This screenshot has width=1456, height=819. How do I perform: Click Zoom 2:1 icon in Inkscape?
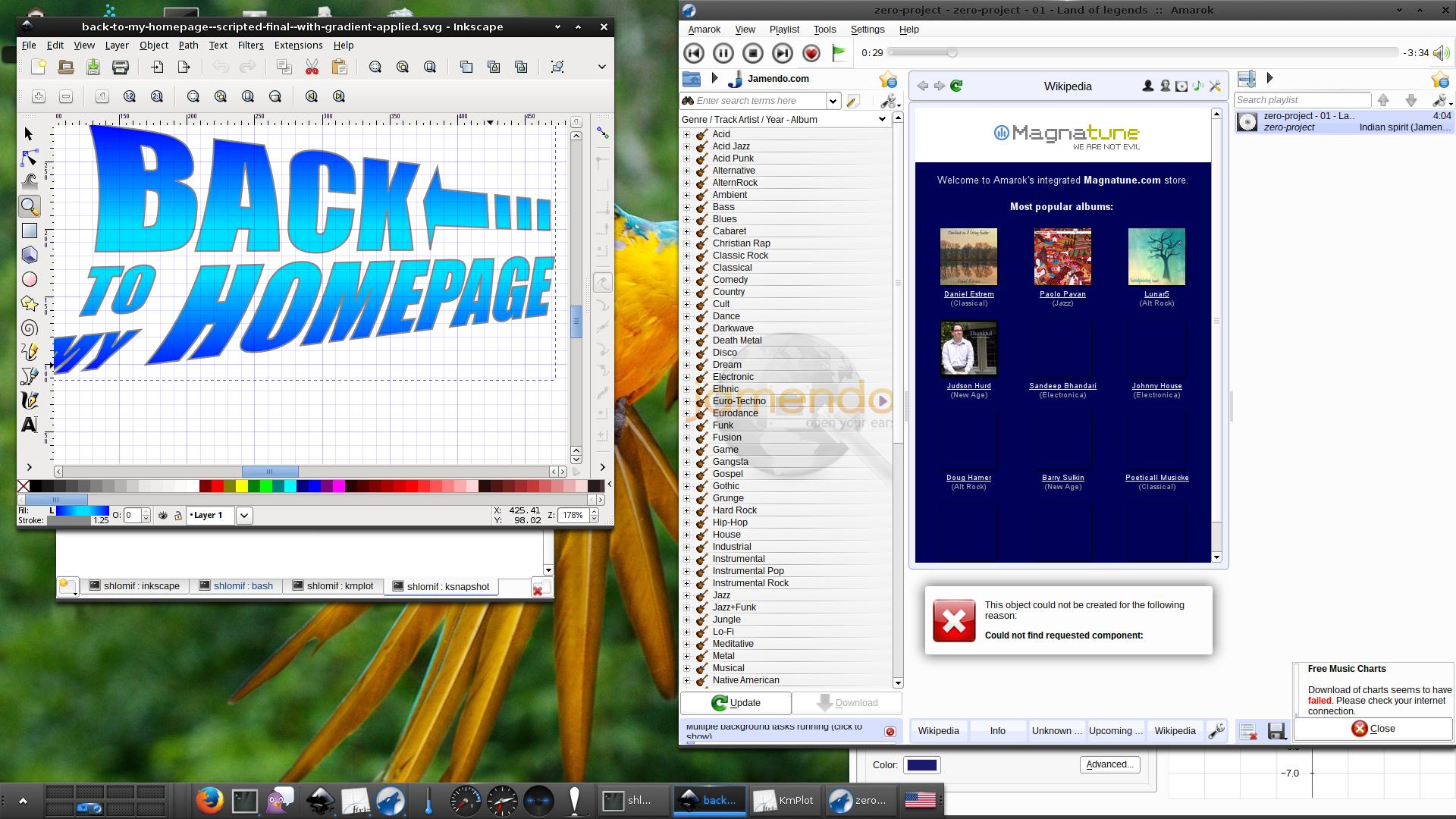(x=157, y=96)
